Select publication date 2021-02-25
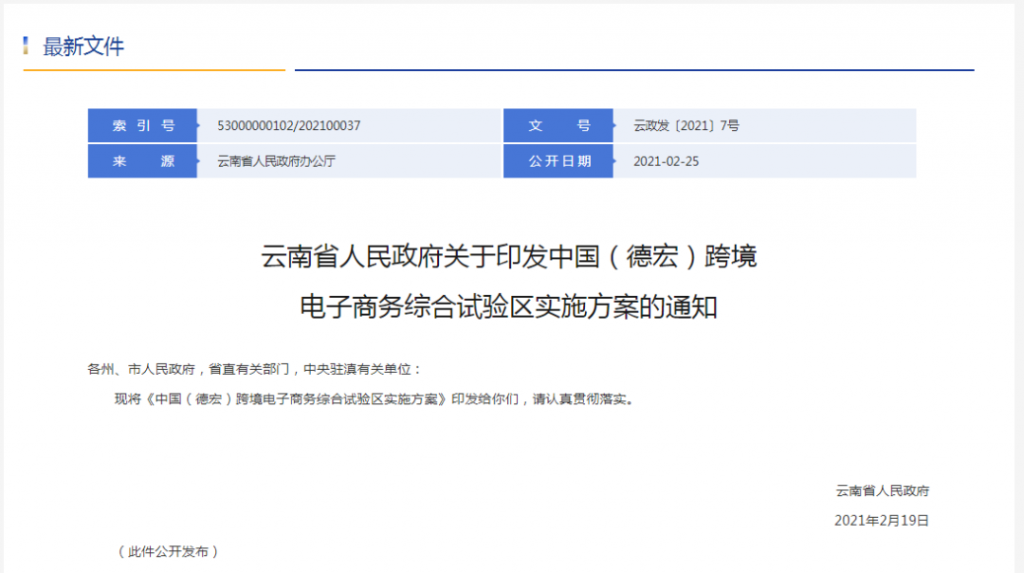Screen dimensions: 1024x573 (666, 161)
